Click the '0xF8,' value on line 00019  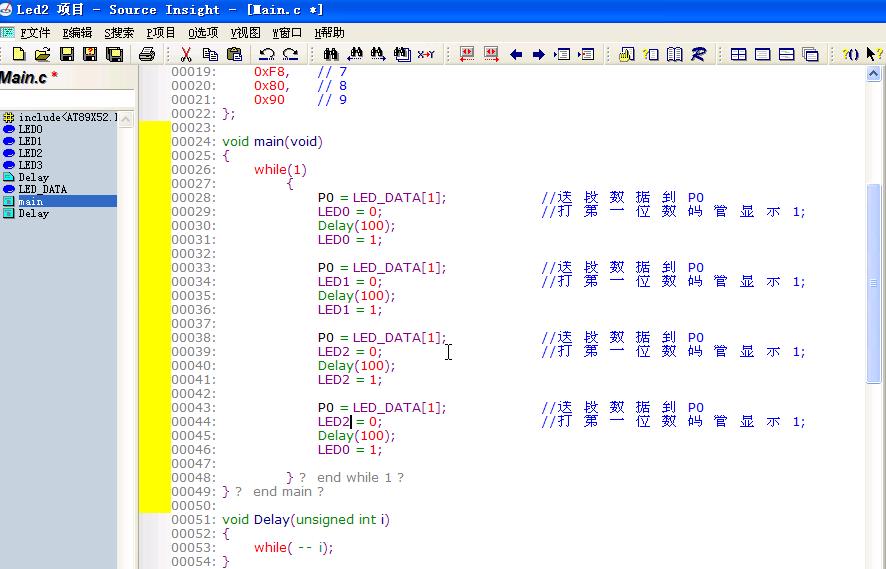tap(272, 72)
